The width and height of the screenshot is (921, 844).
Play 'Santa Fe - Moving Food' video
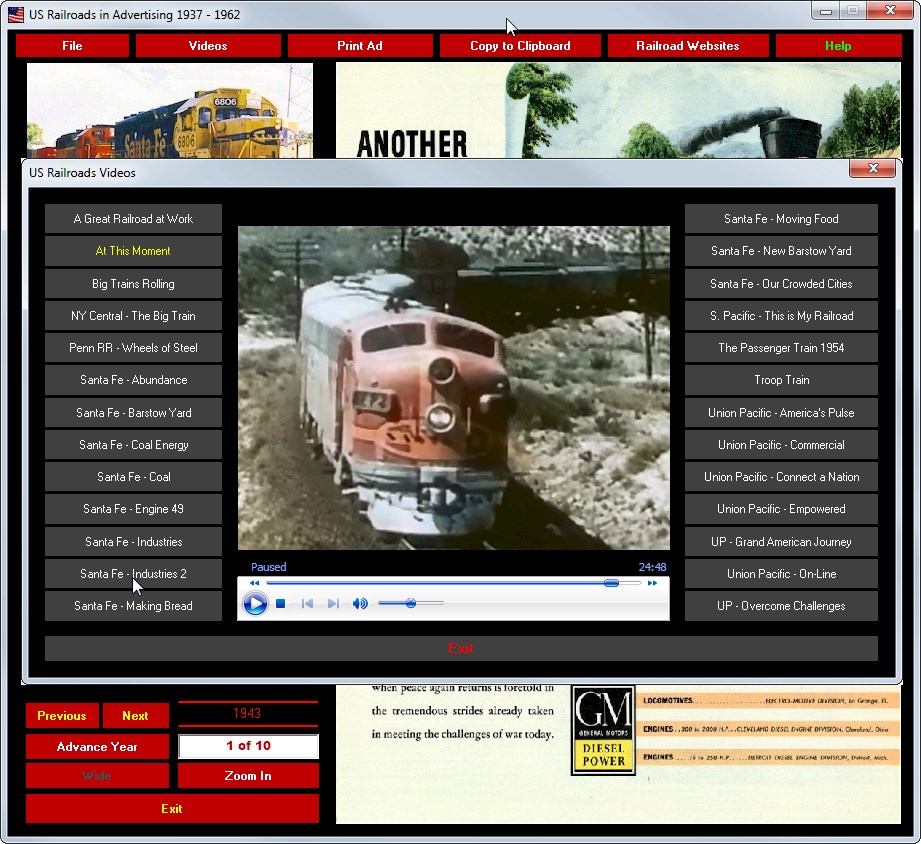tap(781, 218)
